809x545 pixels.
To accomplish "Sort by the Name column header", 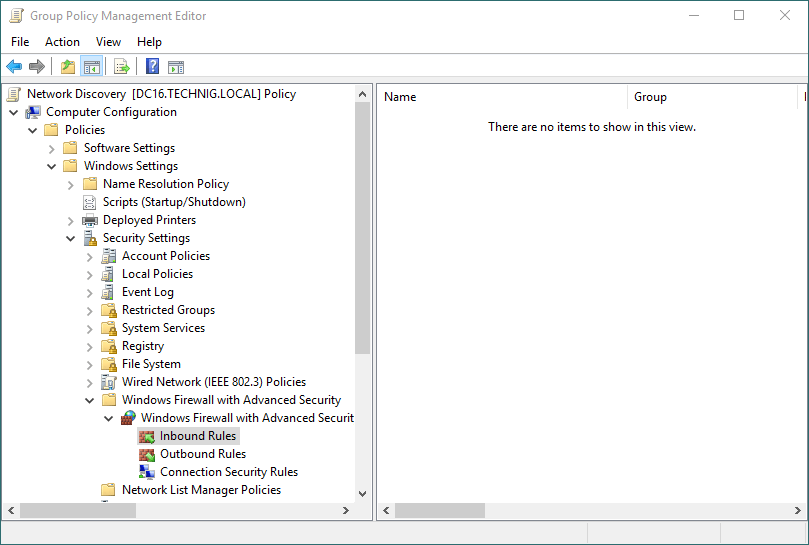I will tap(502, 97).
